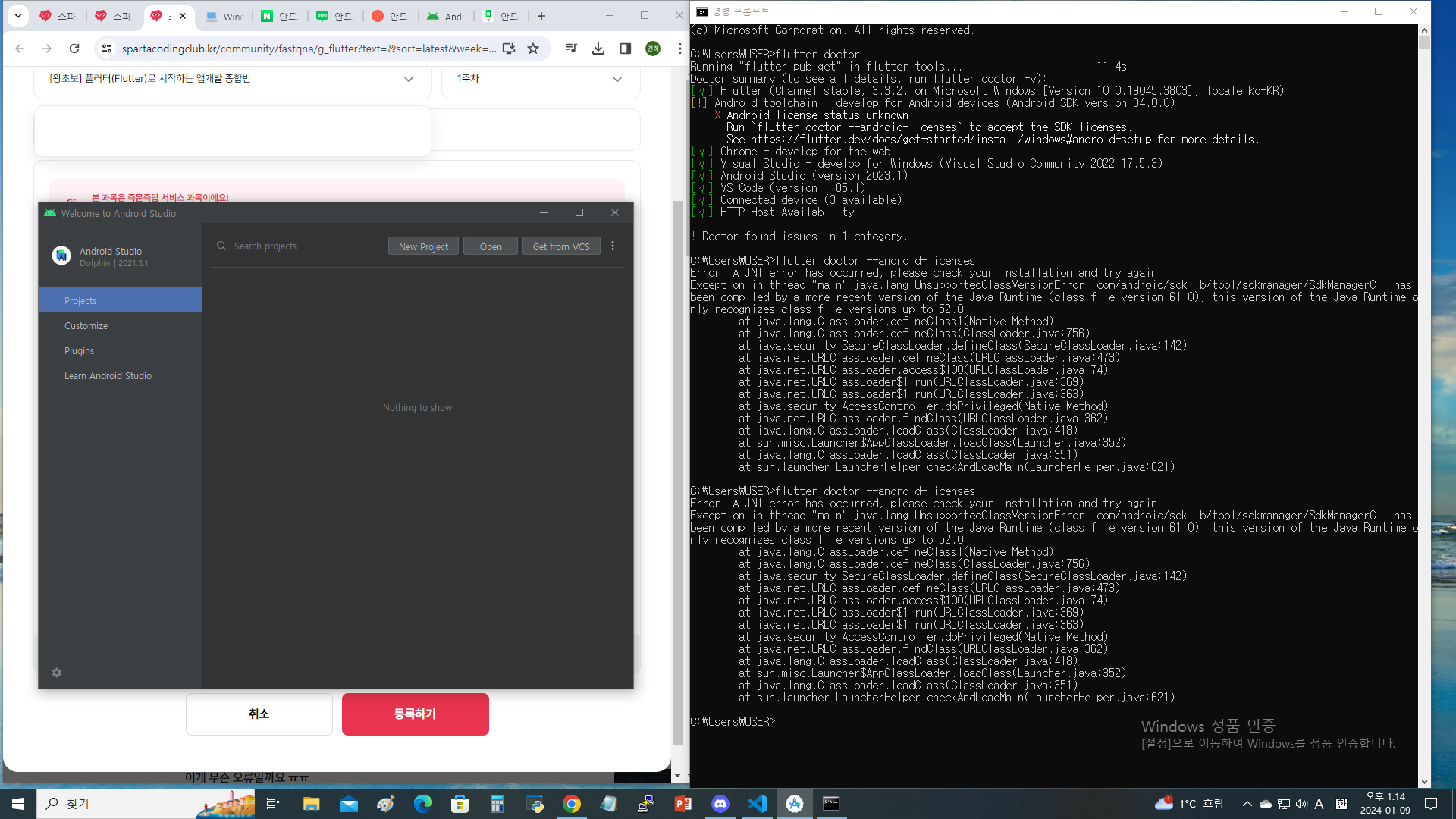Open Python icon on the taskbar
This screenshot has width=1456, height=819.
(x=535, y=804)
